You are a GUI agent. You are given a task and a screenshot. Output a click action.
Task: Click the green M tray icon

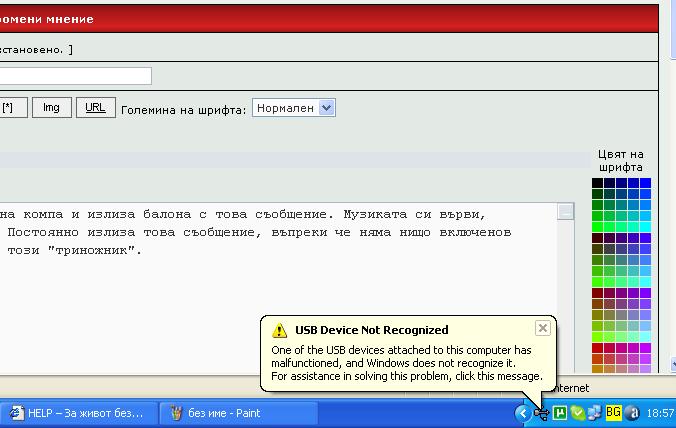(560, 412)
